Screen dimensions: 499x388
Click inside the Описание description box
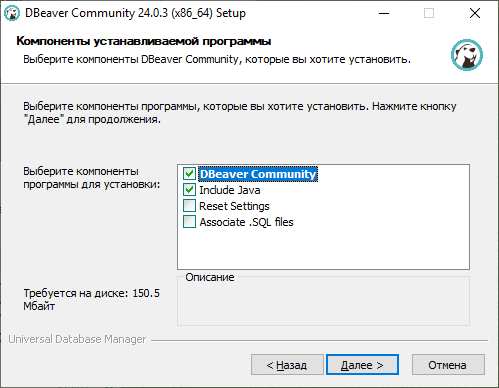pos(323,302)
